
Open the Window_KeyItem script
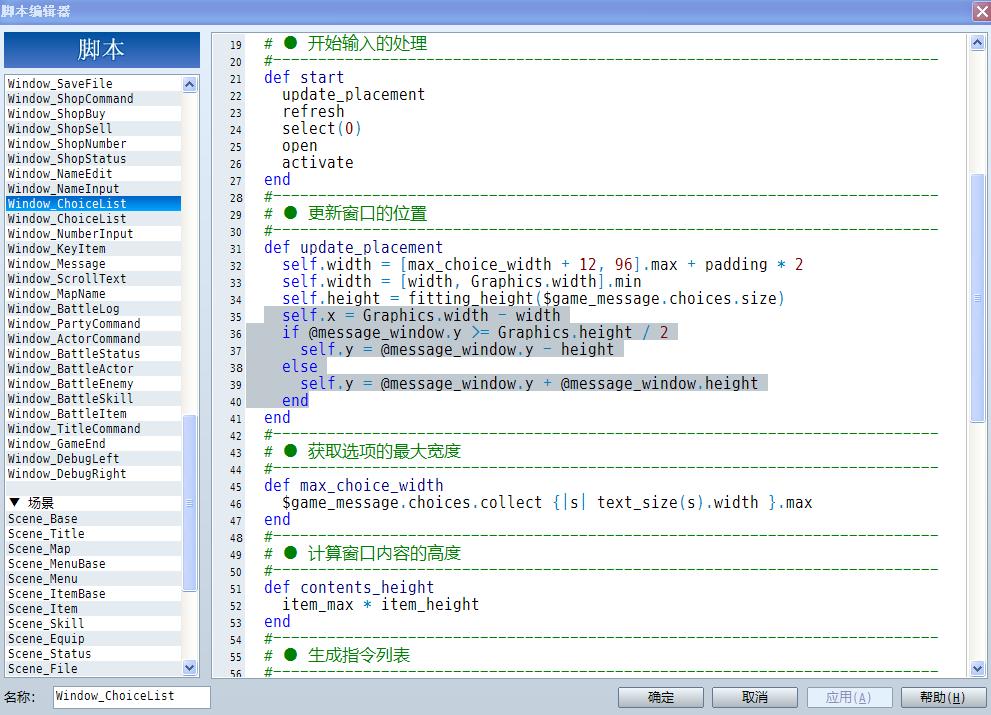click(x=94, y=248)
